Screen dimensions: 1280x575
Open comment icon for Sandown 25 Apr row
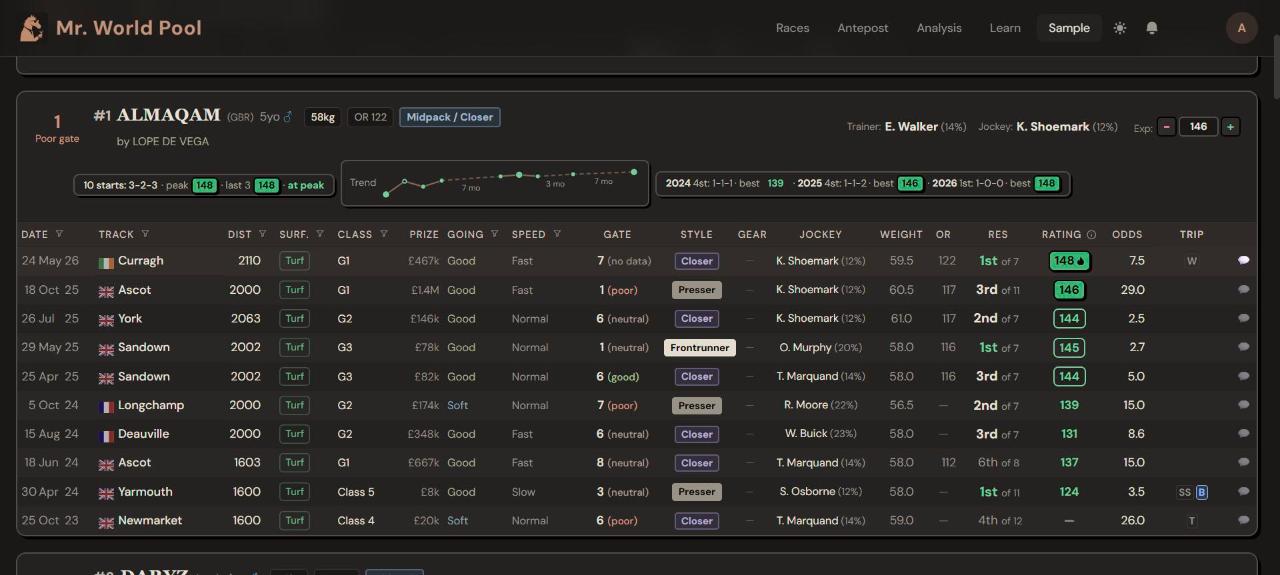click(x=1244, y=376)
